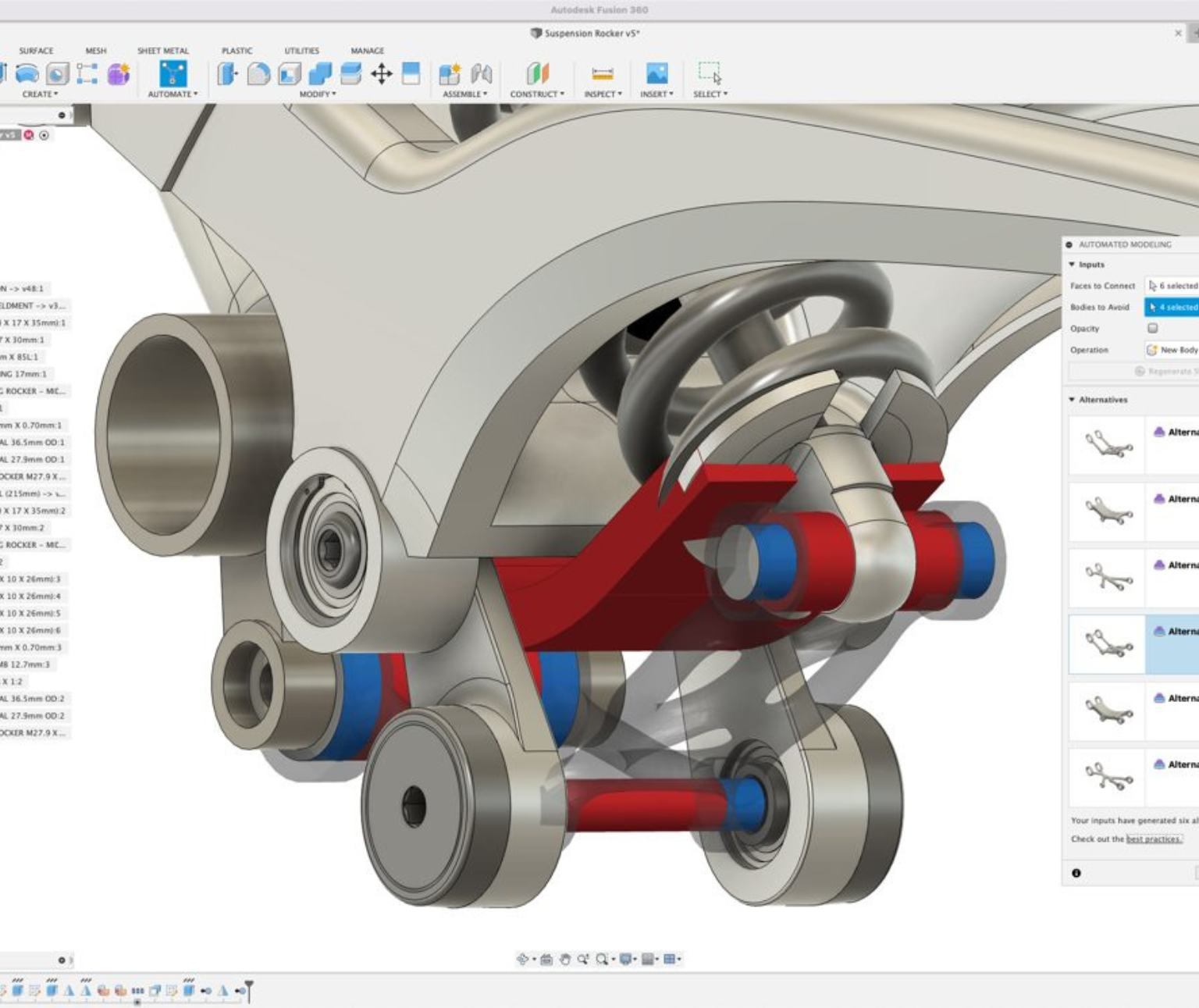Collapse the Inputs section

[1073, 265]
